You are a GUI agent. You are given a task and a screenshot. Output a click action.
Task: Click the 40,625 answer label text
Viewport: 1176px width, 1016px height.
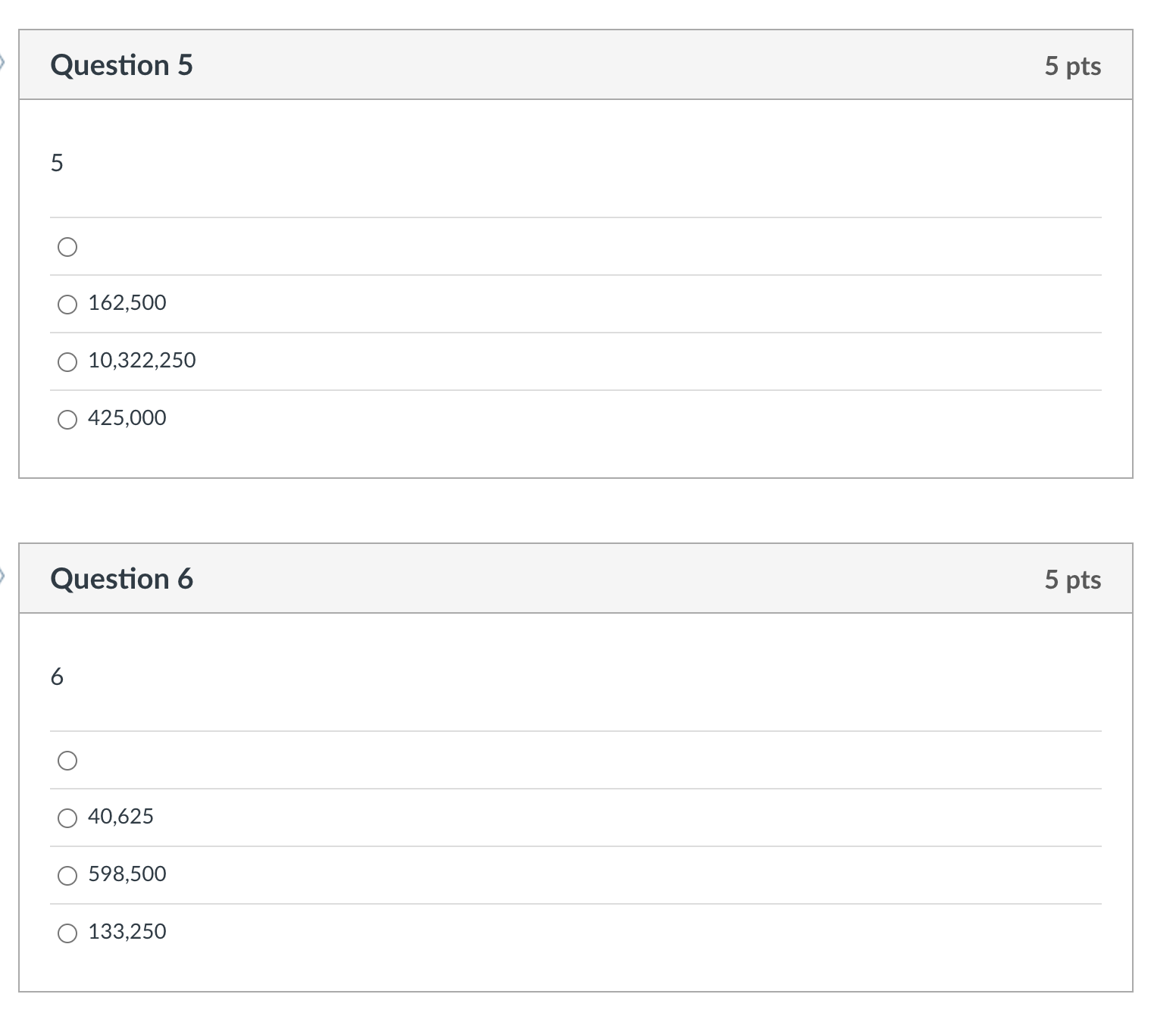120,817
